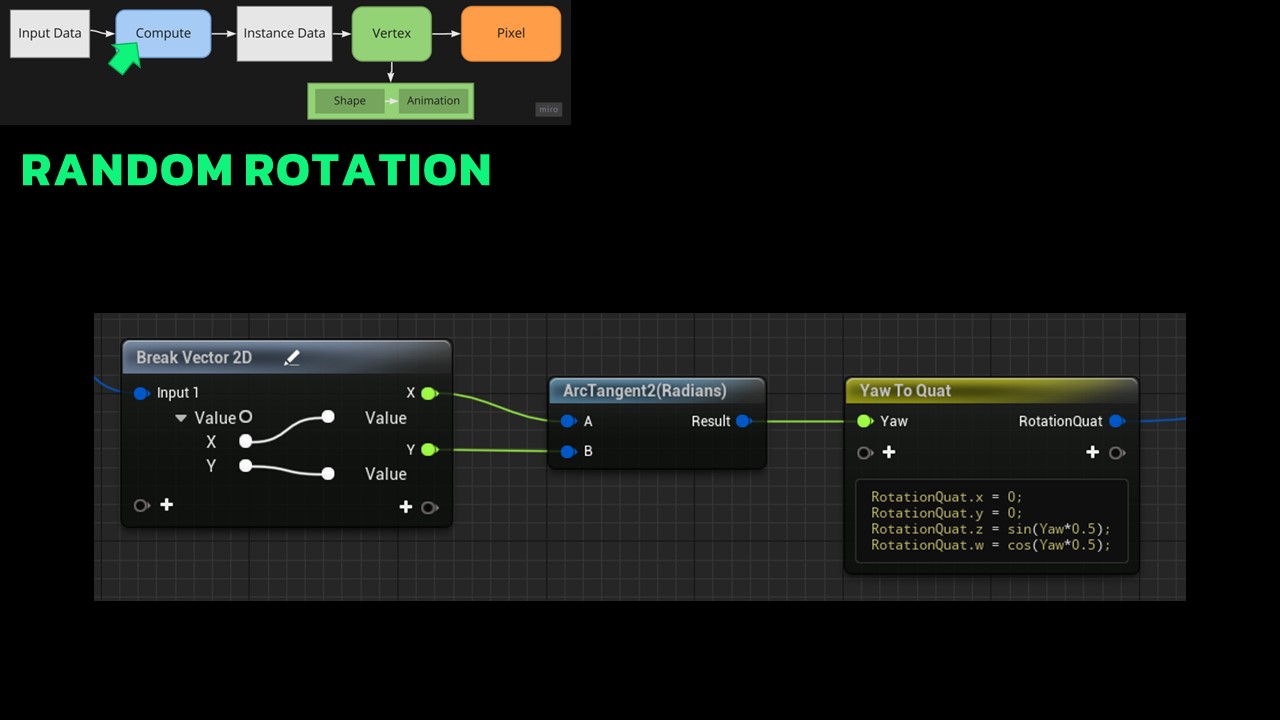Image resolution: width=1280 pixels, height=720 pixels.
Task: Click the hollow circle pin beside Value
Action: 246,417
